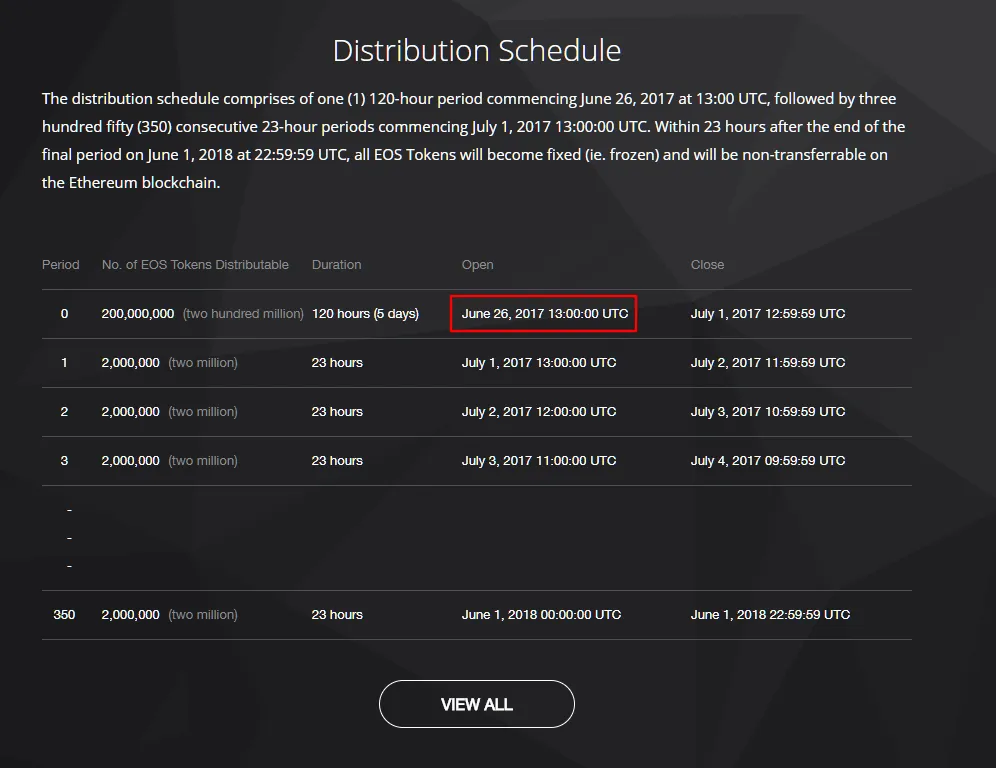Click period number 2

pos(64,412)
